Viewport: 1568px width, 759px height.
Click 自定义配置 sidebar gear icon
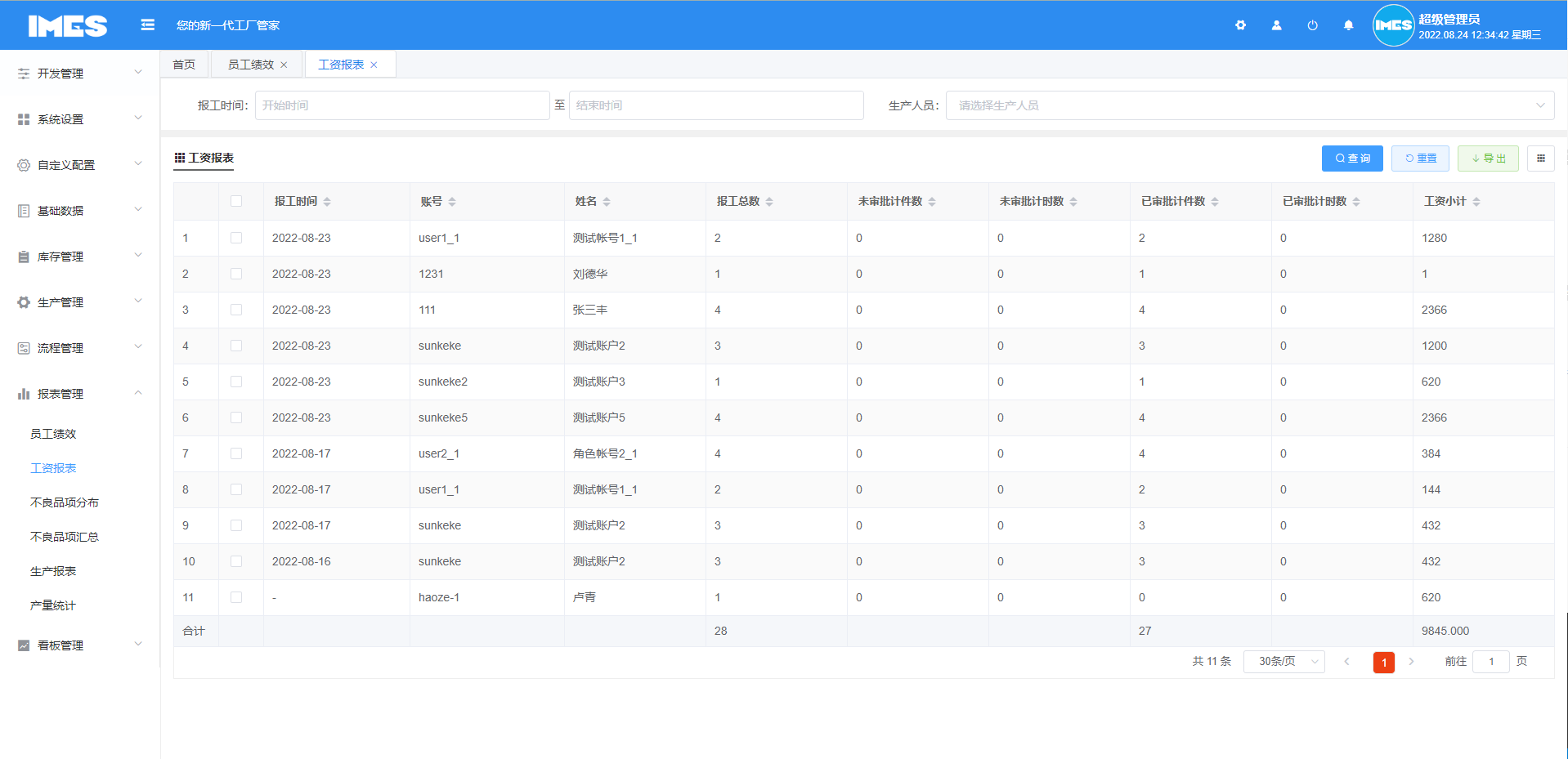24,165
